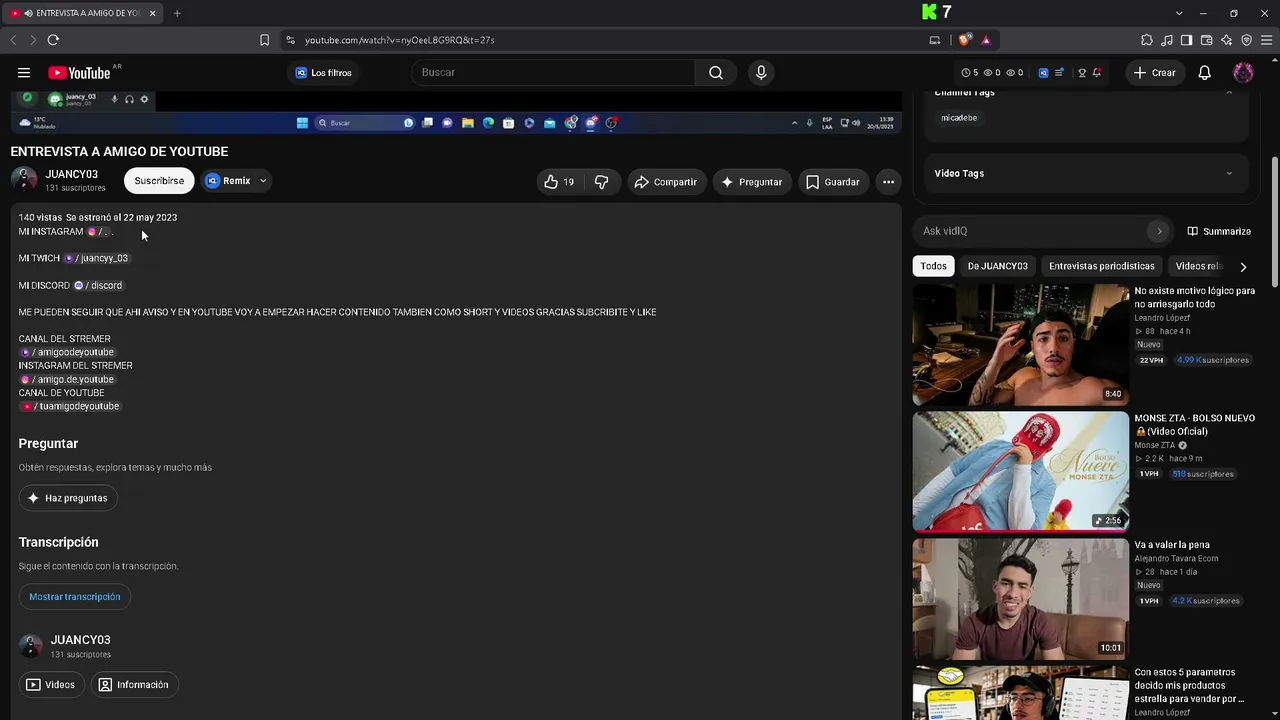Open the thumbnail with 10:01 duration
Viewport: 1280px width, 720px height.
(x=1021, y=599)
